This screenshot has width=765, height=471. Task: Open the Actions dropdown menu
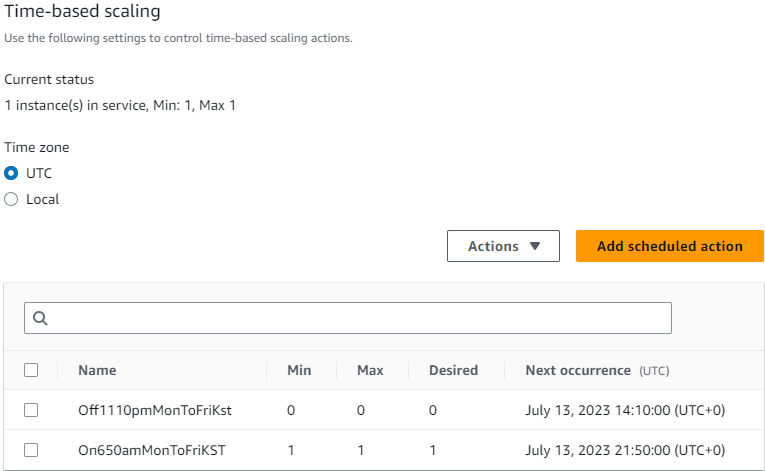click(503, 246)
